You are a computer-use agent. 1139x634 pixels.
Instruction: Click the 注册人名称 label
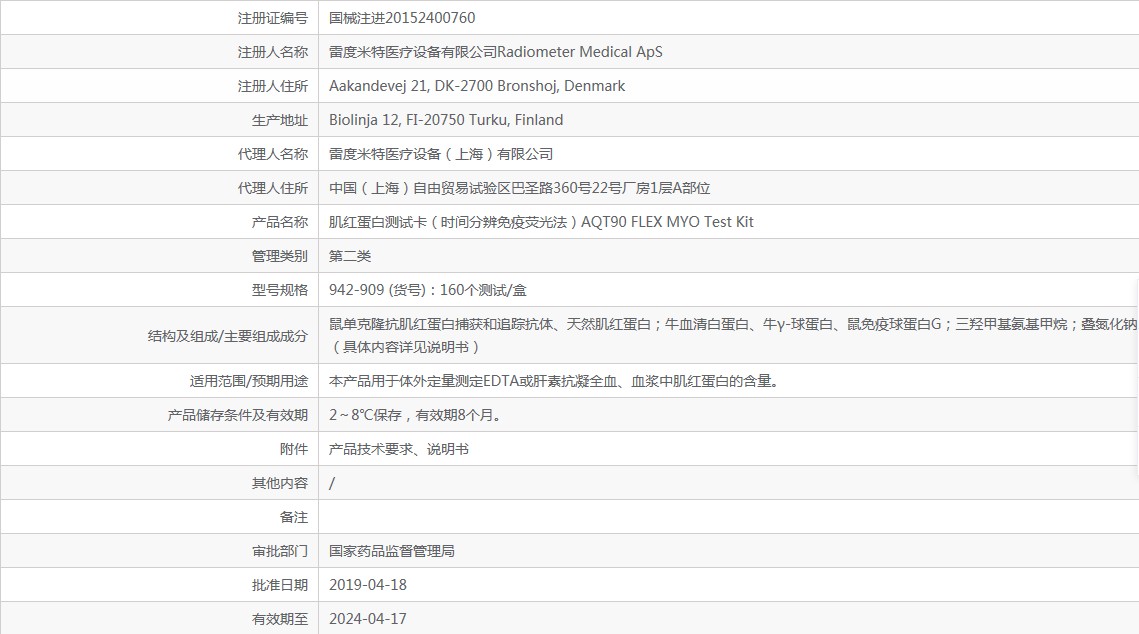point(272,52)
